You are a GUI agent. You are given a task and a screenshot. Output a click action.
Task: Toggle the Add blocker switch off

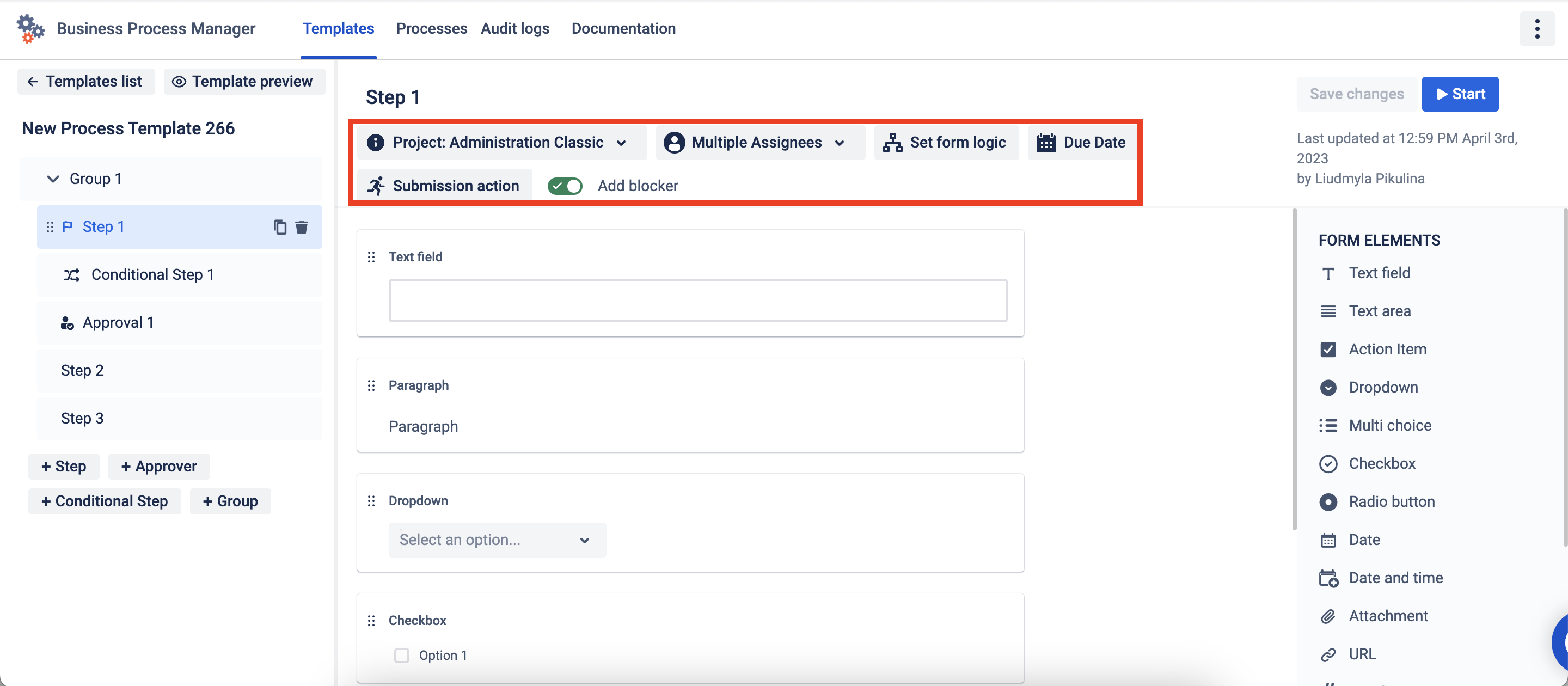point(564,186)
